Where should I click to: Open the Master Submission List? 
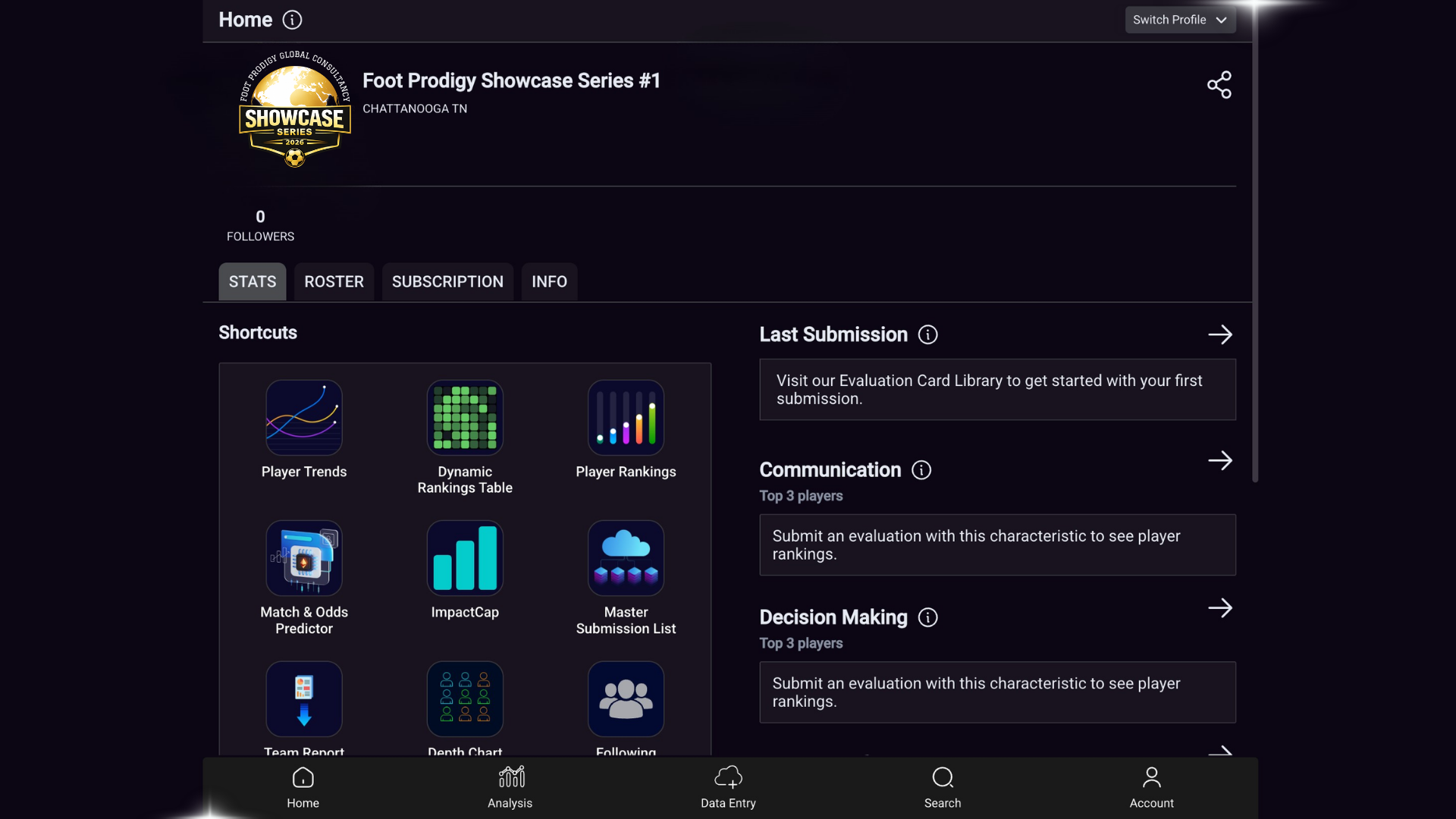point(626,559)
